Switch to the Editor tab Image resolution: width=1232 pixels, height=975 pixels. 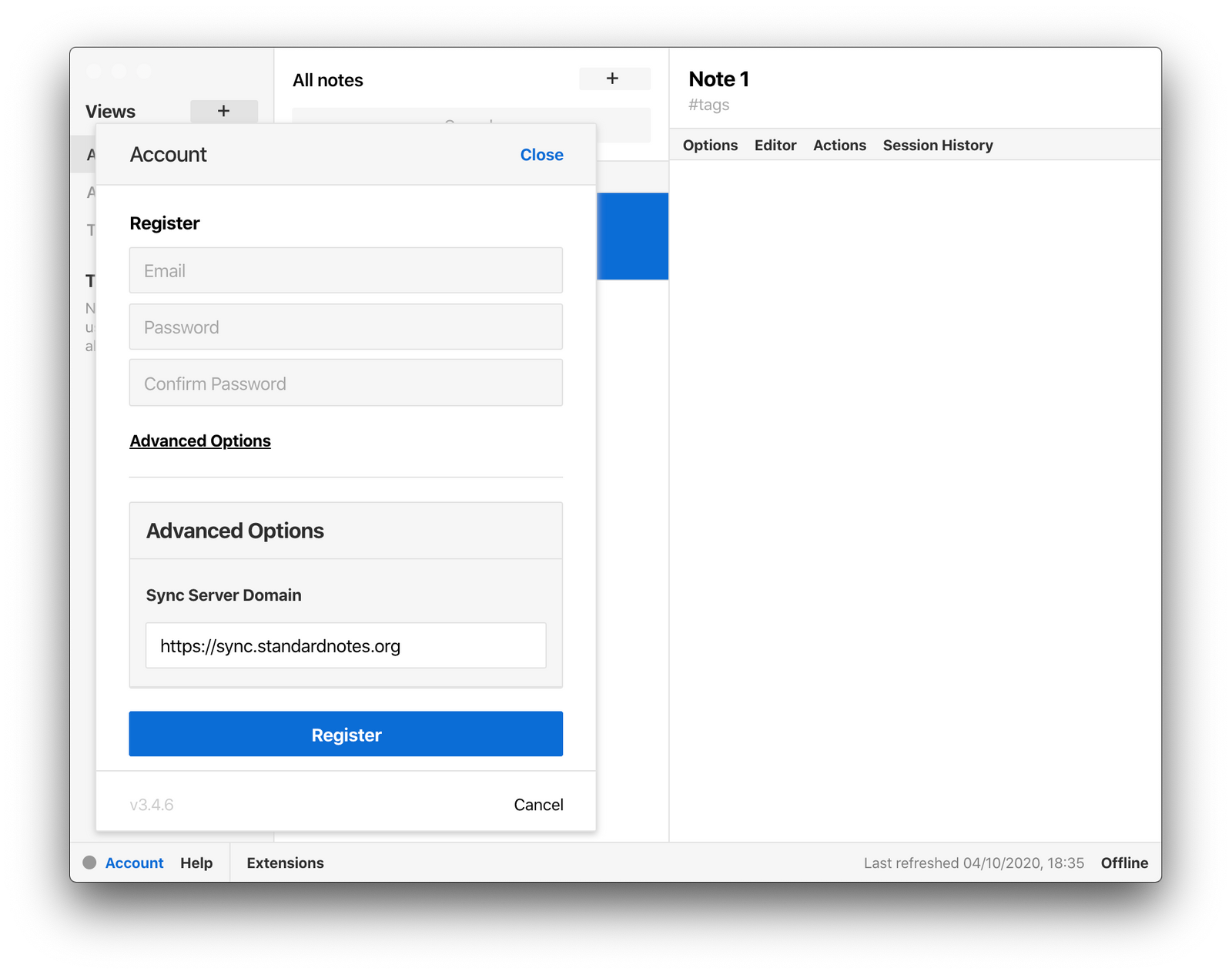[x=775, y=145]
